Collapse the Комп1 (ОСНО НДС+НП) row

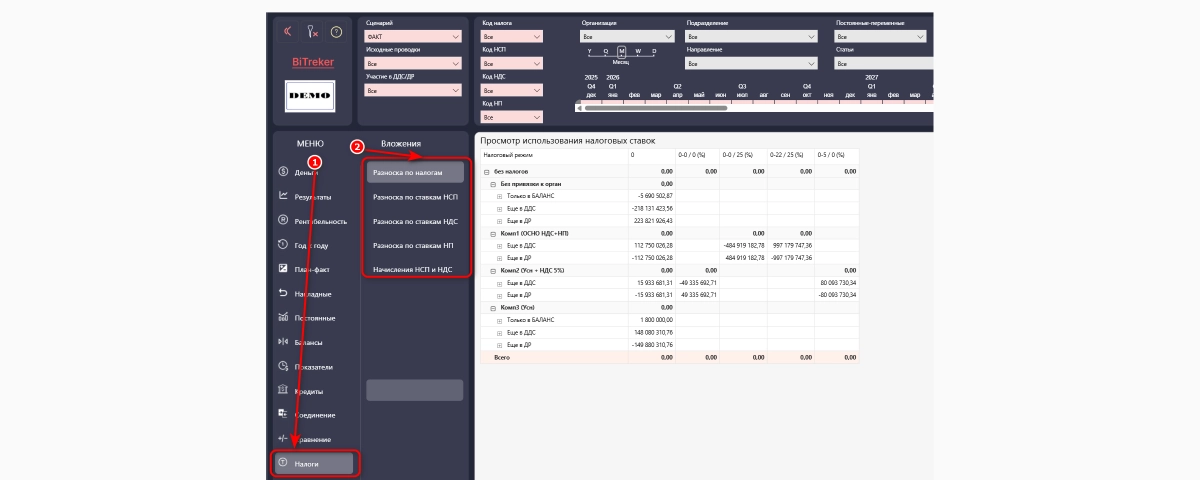494,233
